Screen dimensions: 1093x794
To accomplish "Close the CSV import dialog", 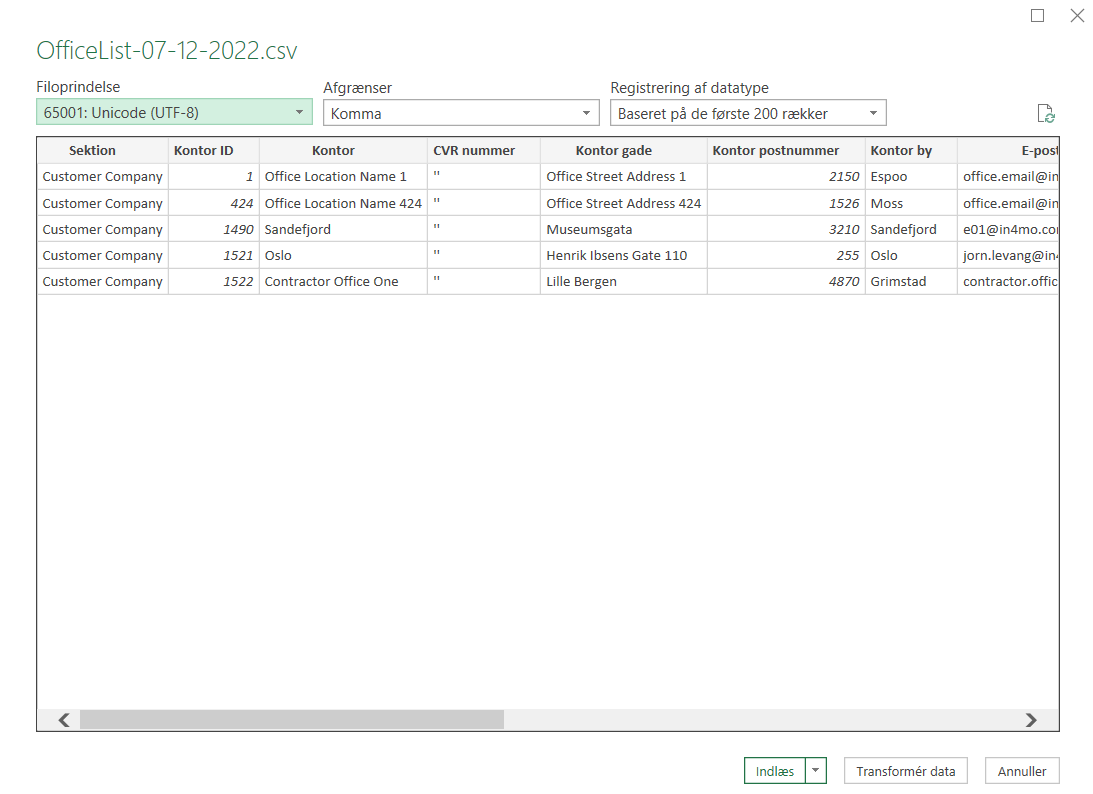I will tap(1076, 16).
